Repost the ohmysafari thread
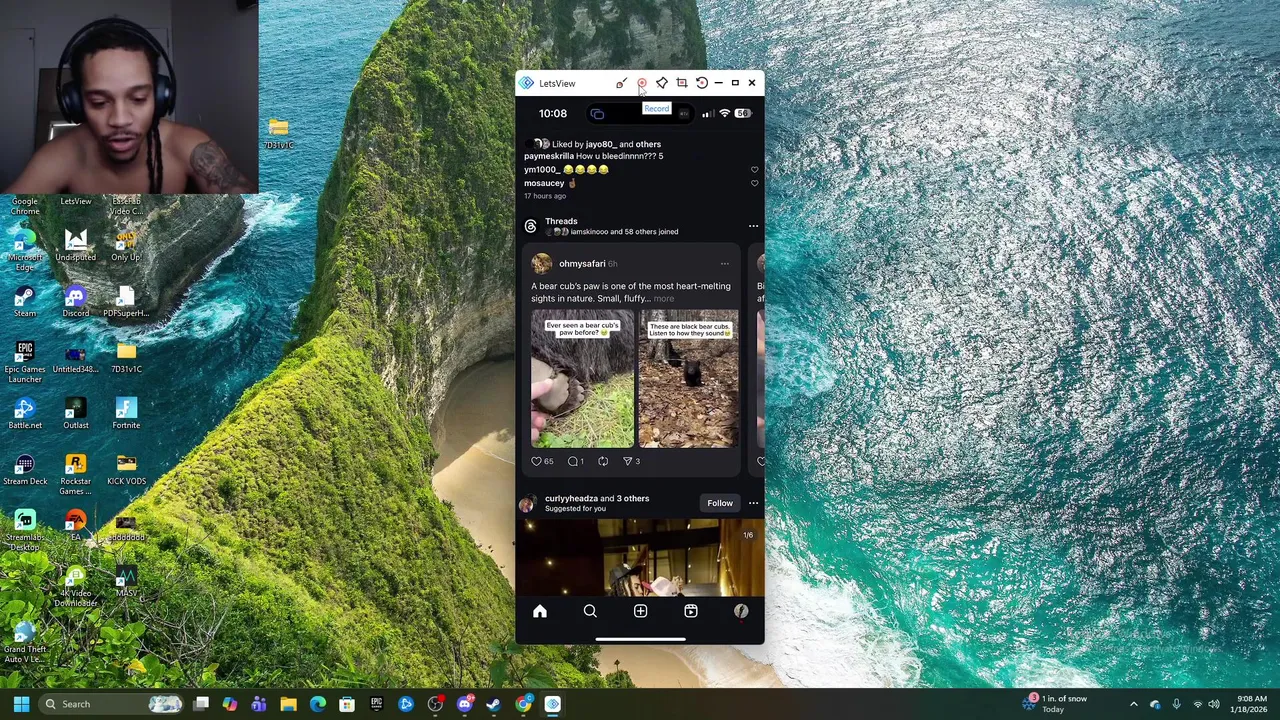The image size is (1280, 720). tap(603, 461)
